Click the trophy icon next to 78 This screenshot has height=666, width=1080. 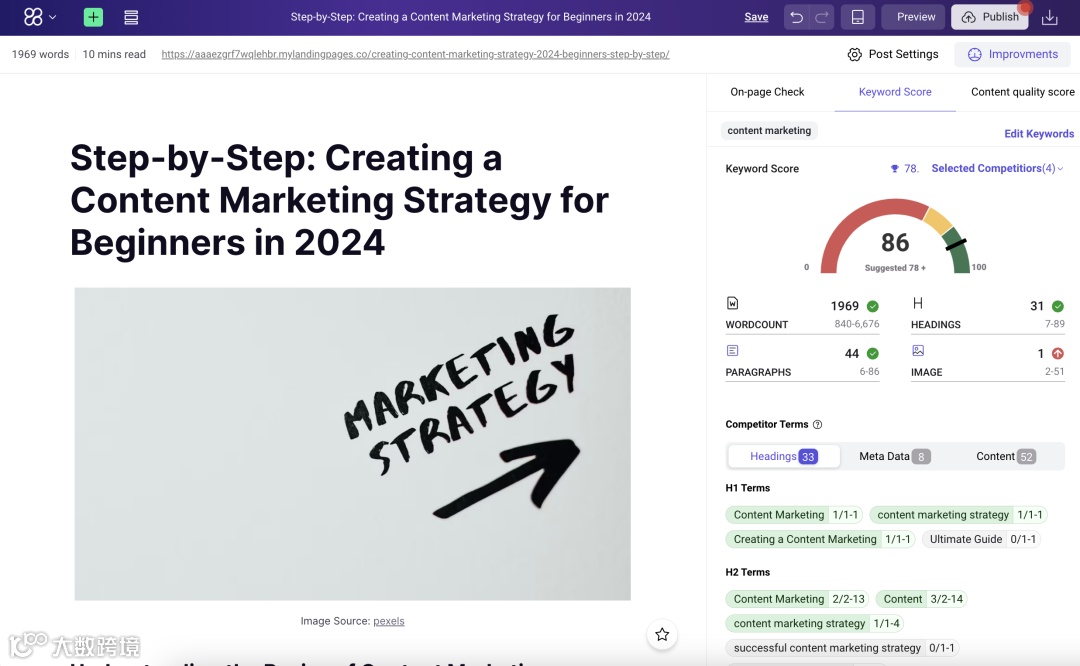[x=894, y=169]
